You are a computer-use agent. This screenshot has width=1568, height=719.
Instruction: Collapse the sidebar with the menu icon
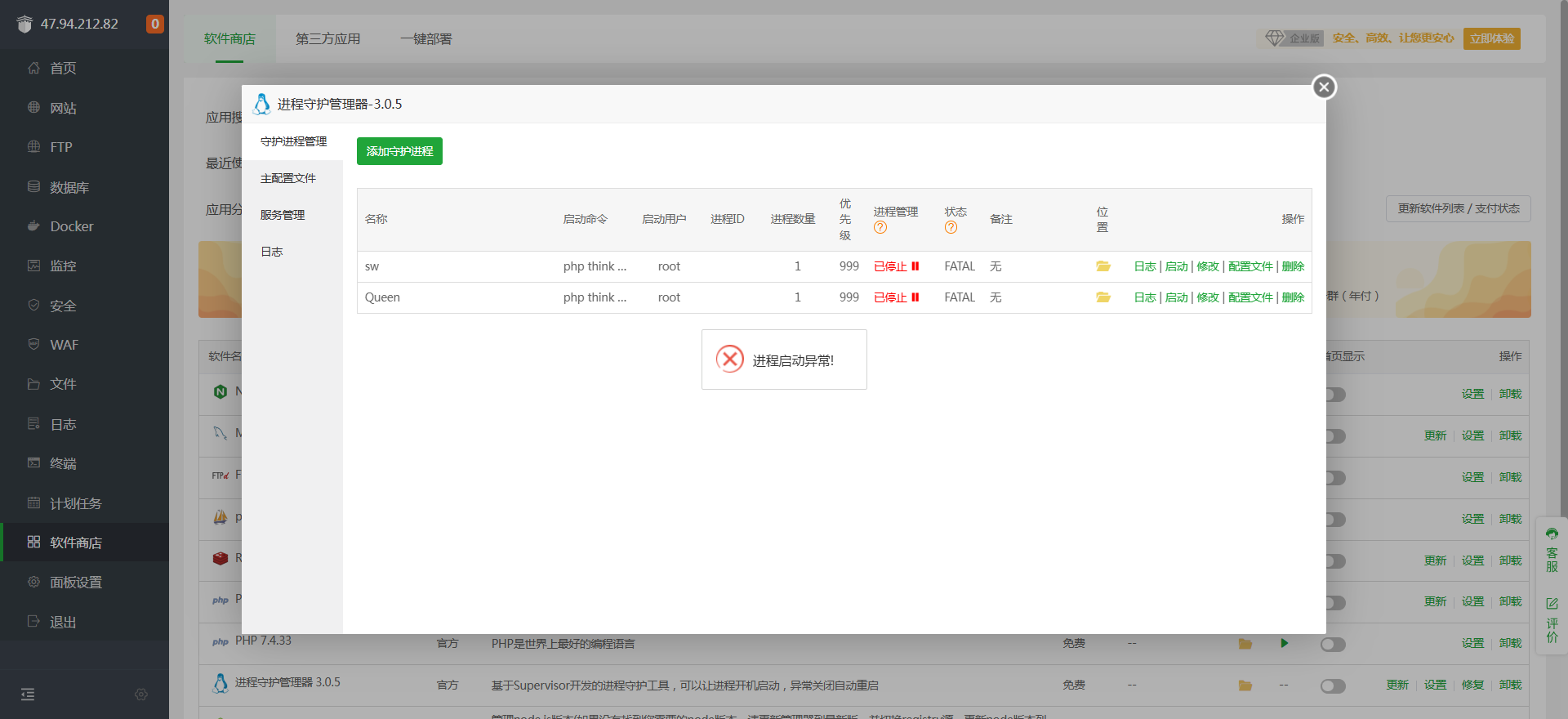(x=28, y=694)
